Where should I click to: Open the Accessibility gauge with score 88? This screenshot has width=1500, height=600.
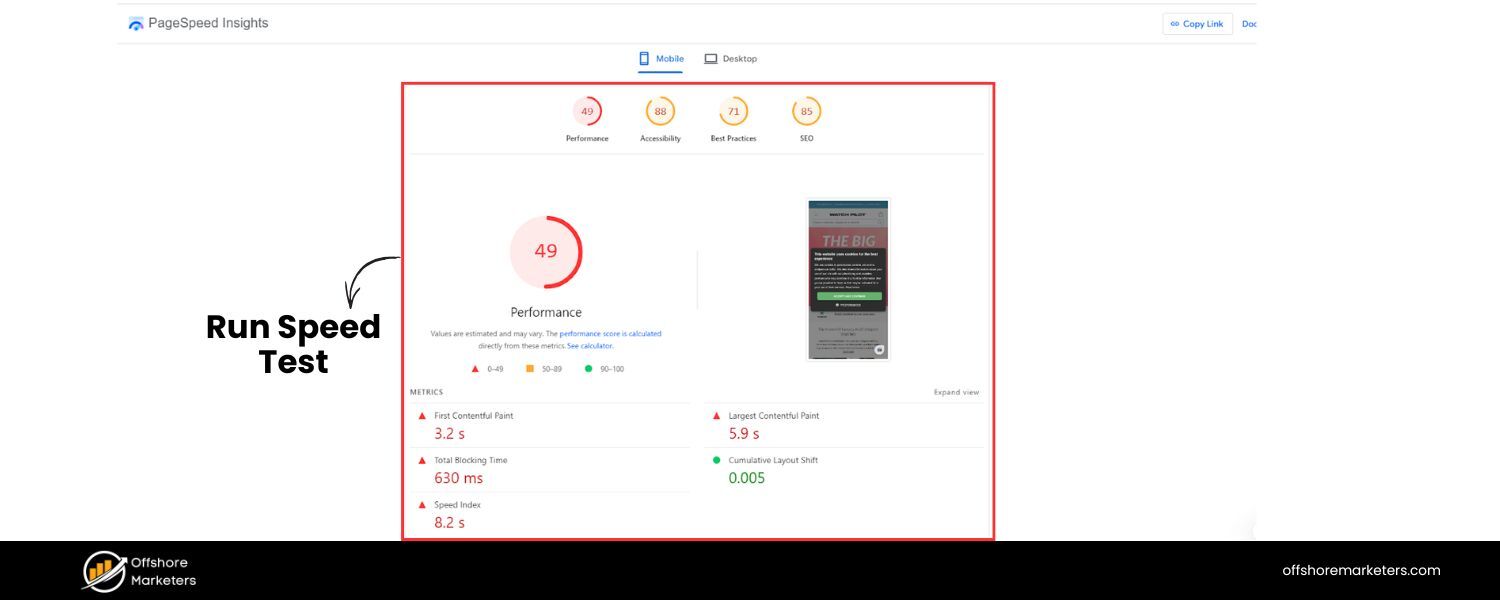660,111
